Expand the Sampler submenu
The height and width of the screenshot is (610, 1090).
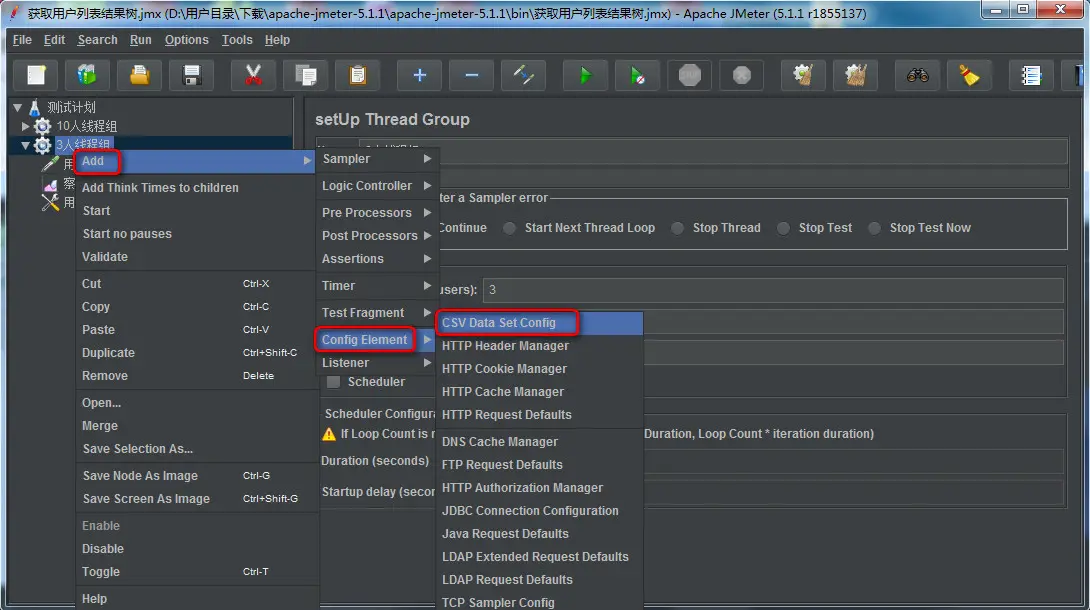coord(376,158)
